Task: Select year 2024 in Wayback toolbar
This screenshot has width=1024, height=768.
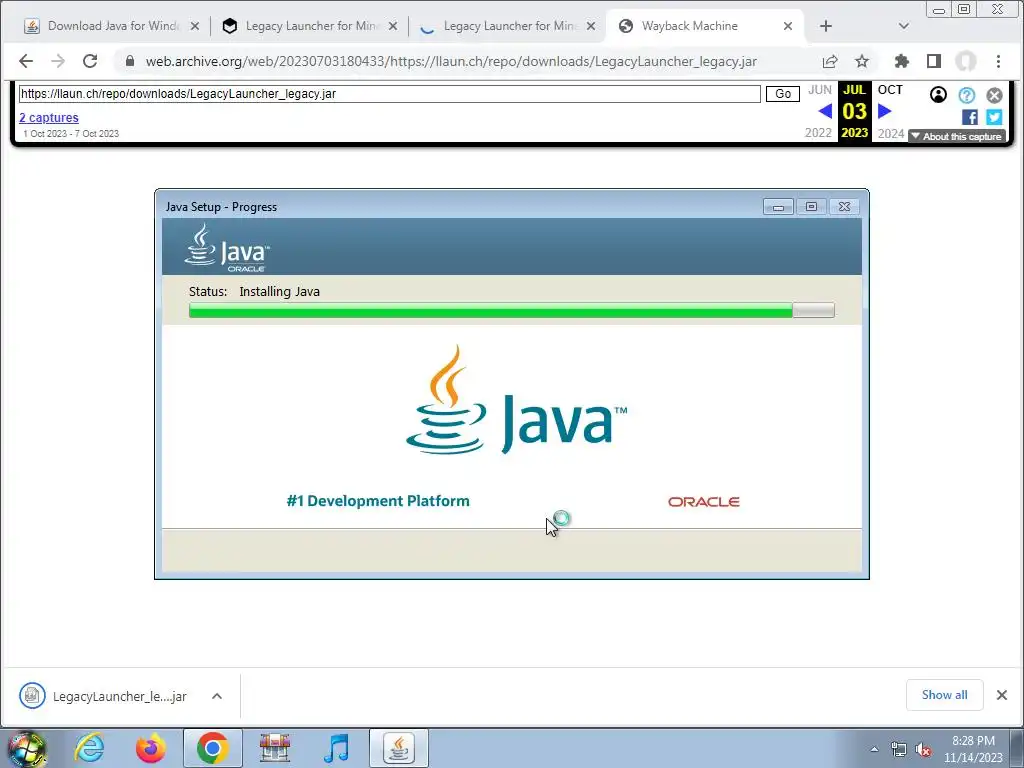Action: (x=891, y=133)
